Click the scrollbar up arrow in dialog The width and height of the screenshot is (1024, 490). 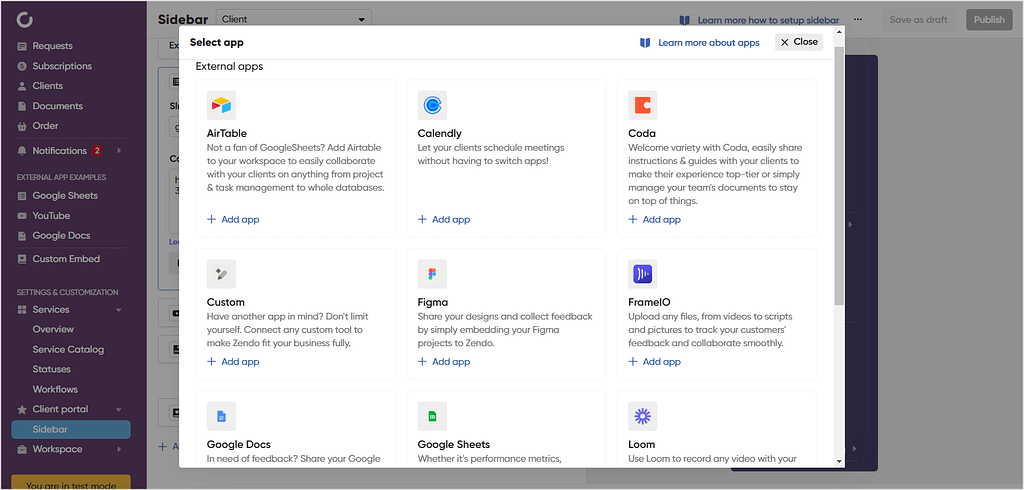(839, 31)
